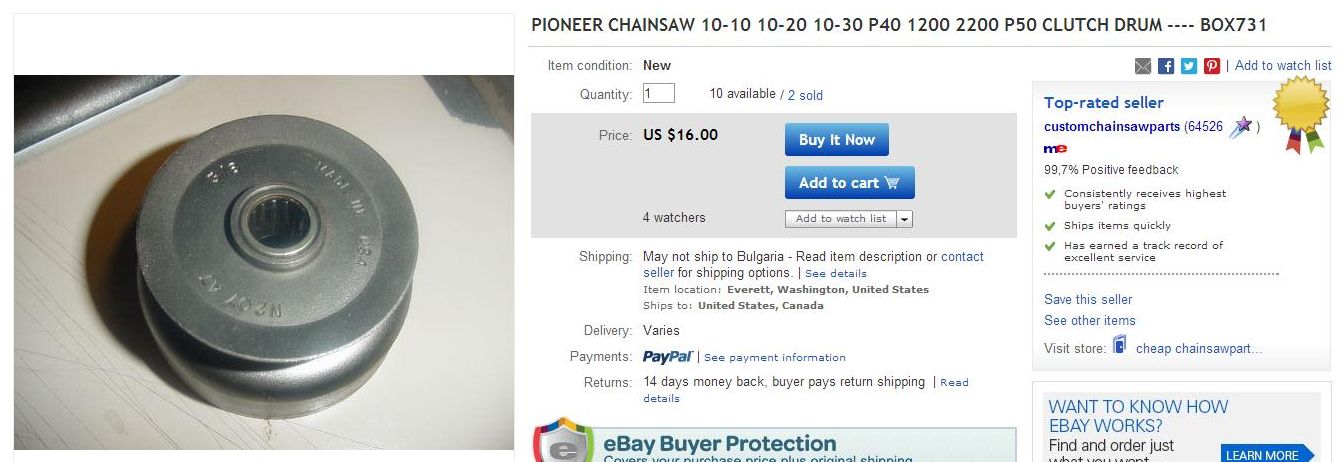The width and height of the screenshot is (1343, 462).
Task: Share this item on Facebook
Action: coord(1166,66)
